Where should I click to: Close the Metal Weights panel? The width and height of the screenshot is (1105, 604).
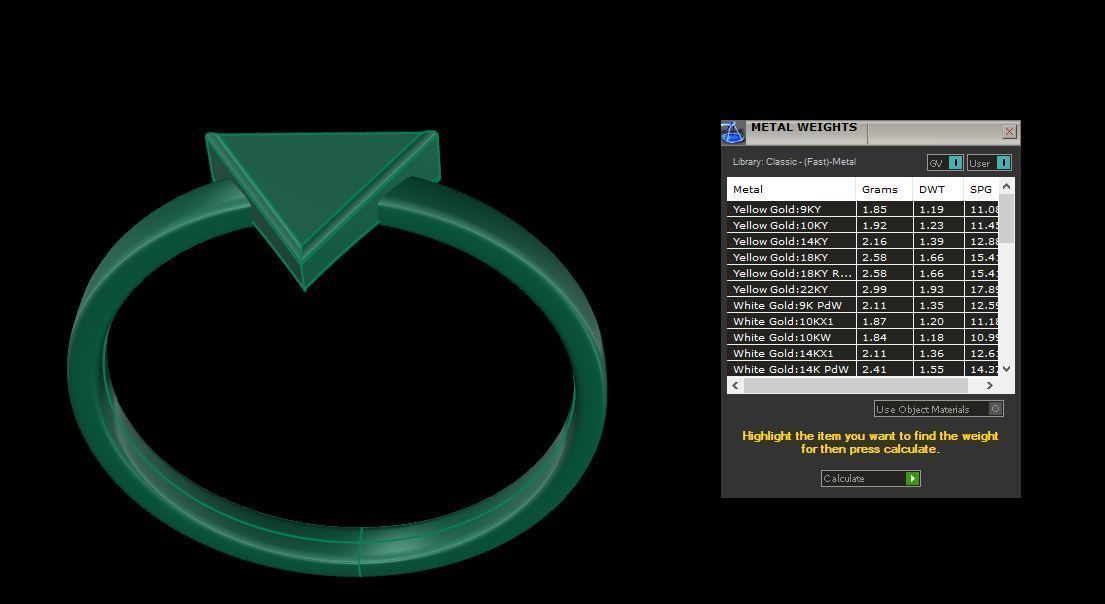pos(1009,132)
